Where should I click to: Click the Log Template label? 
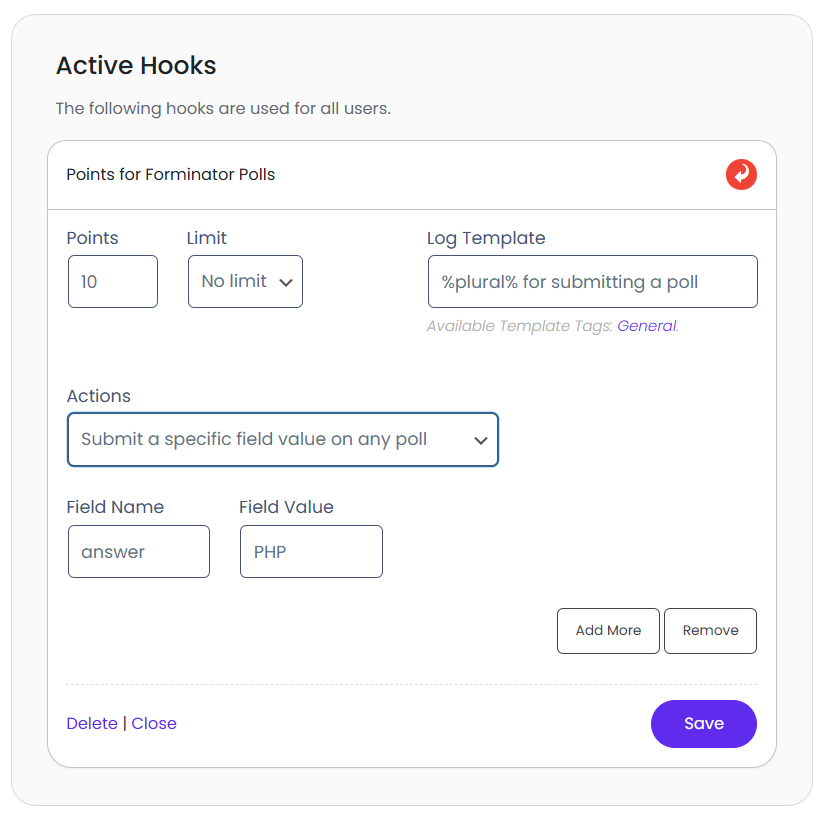(x=486, y=238)
